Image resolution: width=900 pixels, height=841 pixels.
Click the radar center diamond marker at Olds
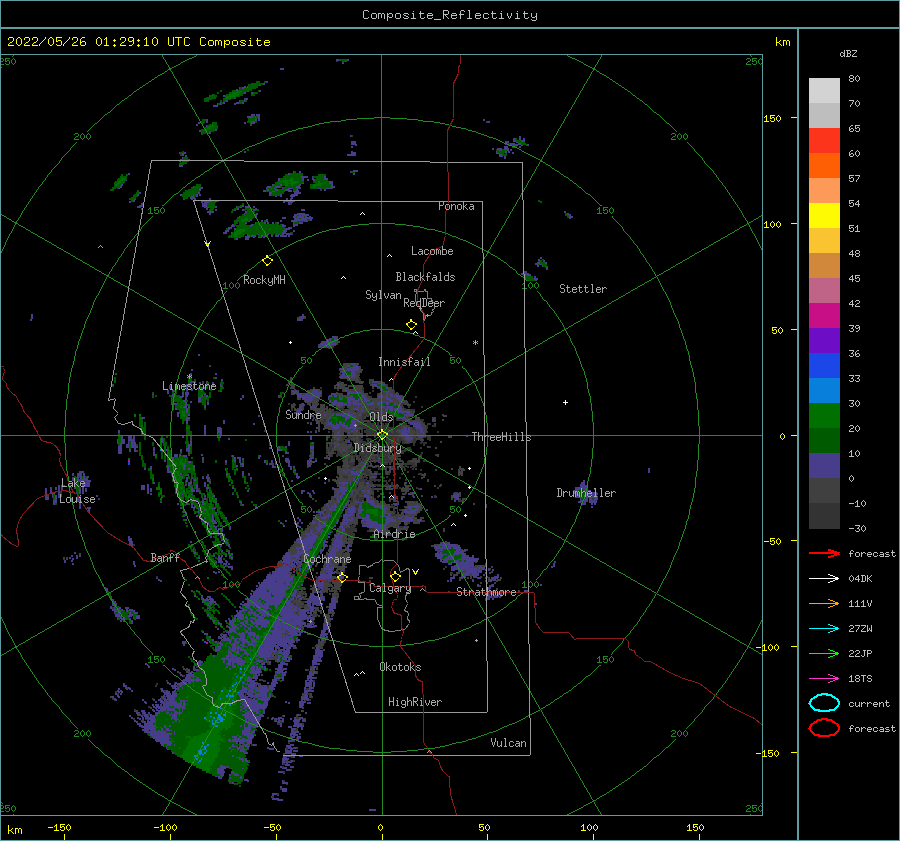[x=382, y=435]
